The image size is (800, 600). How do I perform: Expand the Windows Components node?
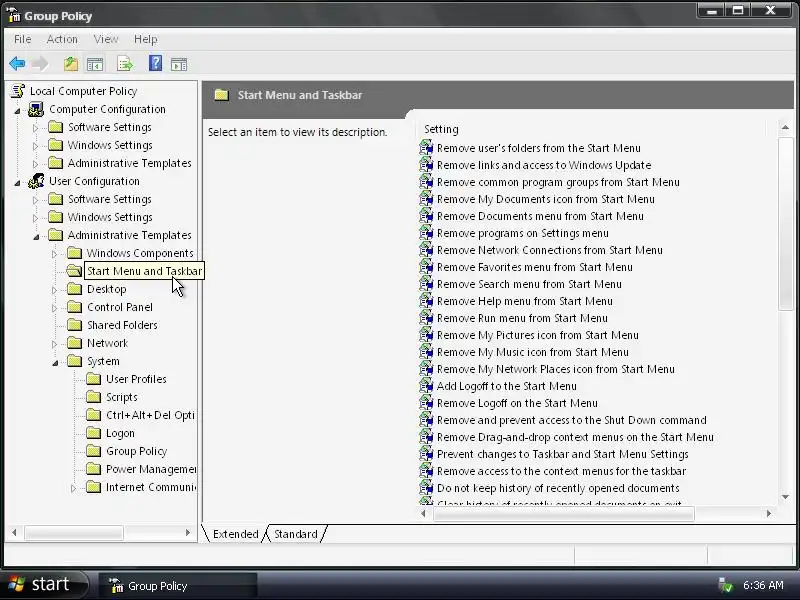[x=54, y=254]
